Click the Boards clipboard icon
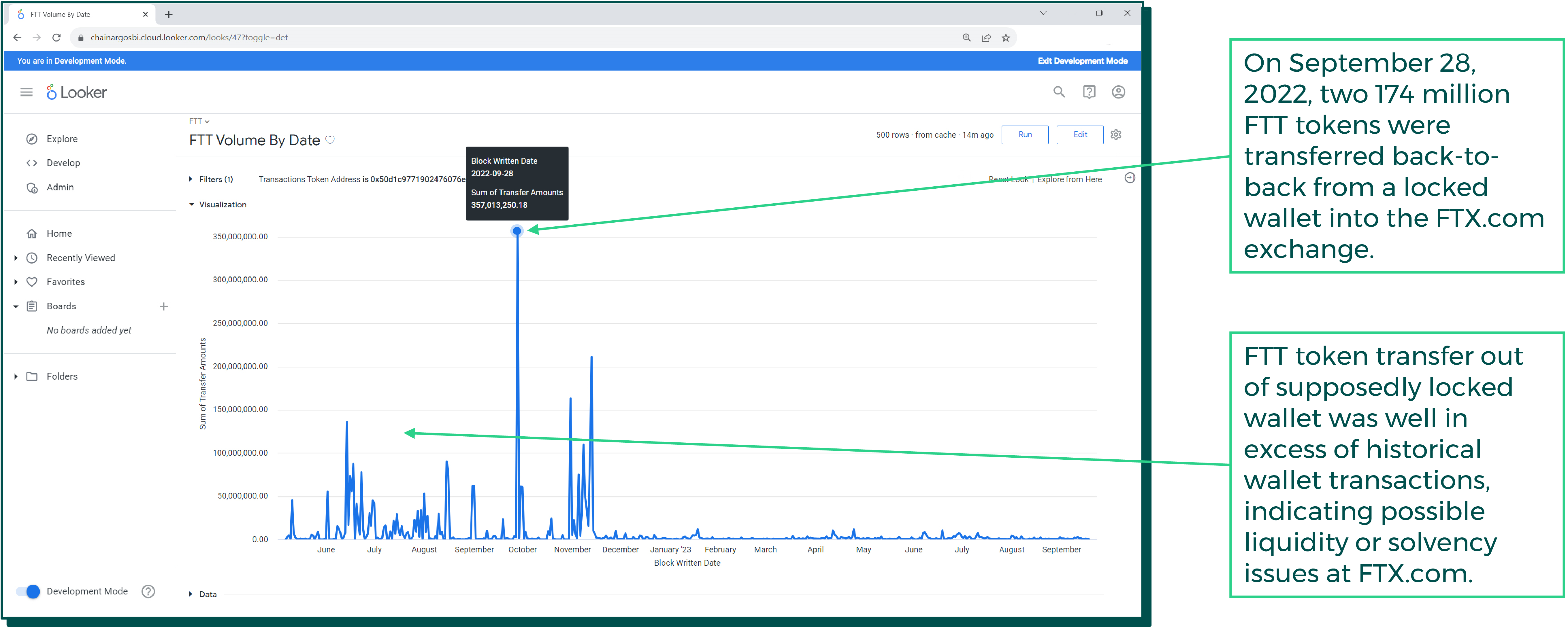This screenshot has height=627, width=1568. [x=32, y=306]
